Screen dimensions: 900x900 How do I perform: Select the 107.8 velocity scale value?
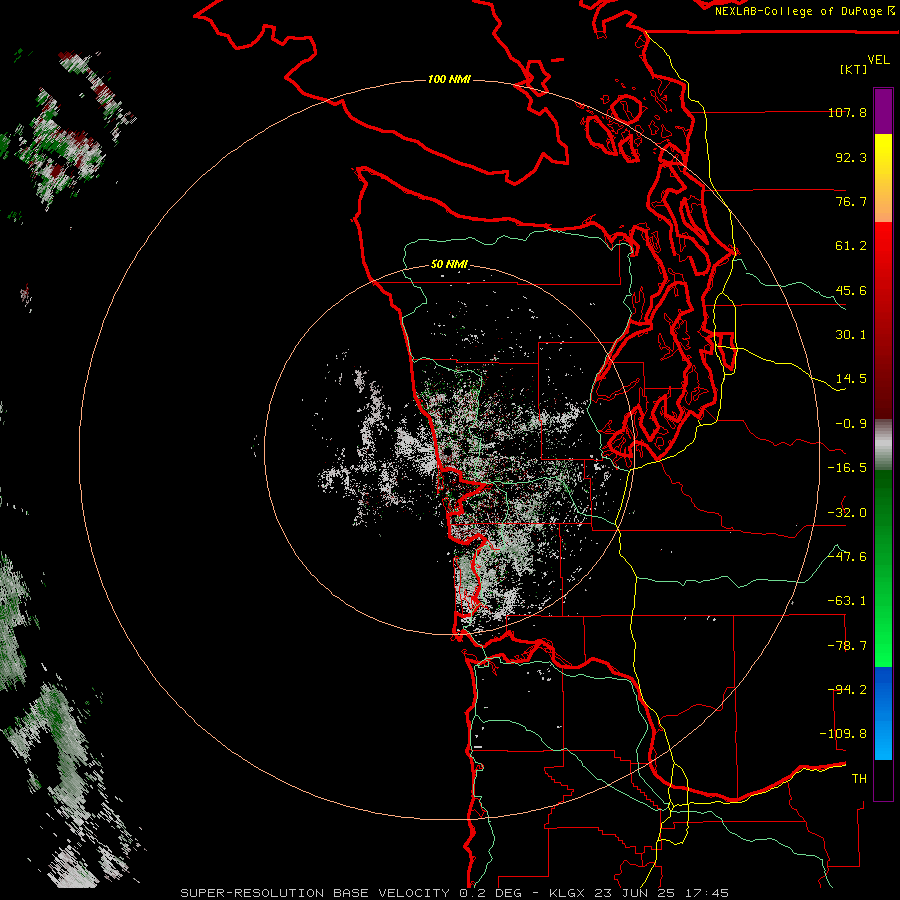tap(847, 112)
